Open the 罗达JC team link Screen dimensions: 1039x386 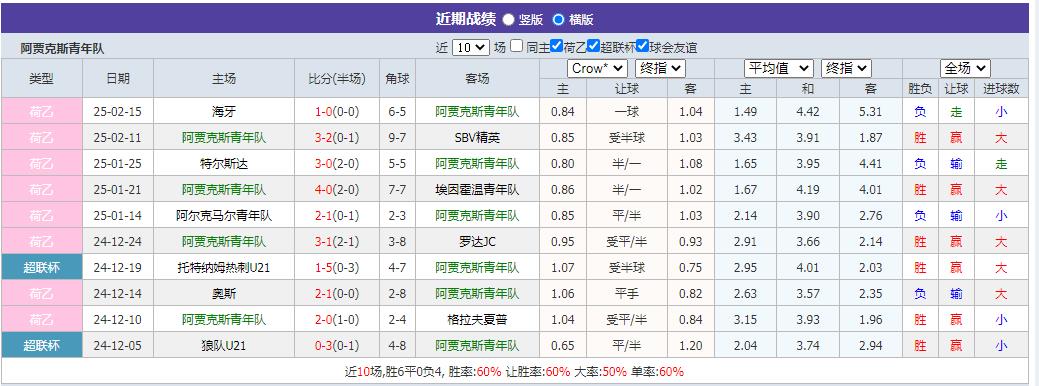pyautogui.click(x=477, y=242)
